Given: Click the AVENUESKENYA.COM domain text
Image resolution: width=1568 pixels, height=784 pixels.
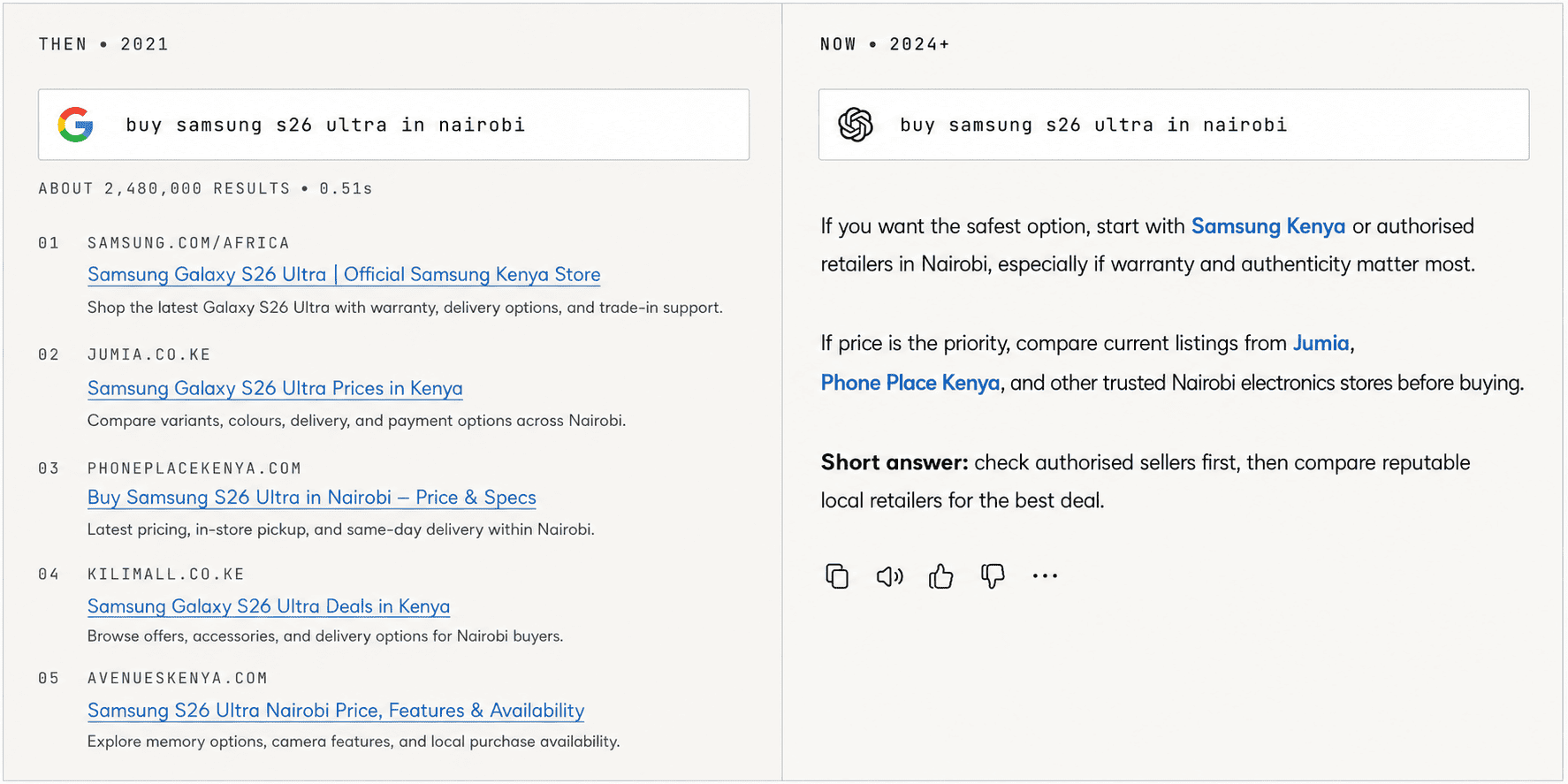Looking at the screenshot, I should coord(178,678).
